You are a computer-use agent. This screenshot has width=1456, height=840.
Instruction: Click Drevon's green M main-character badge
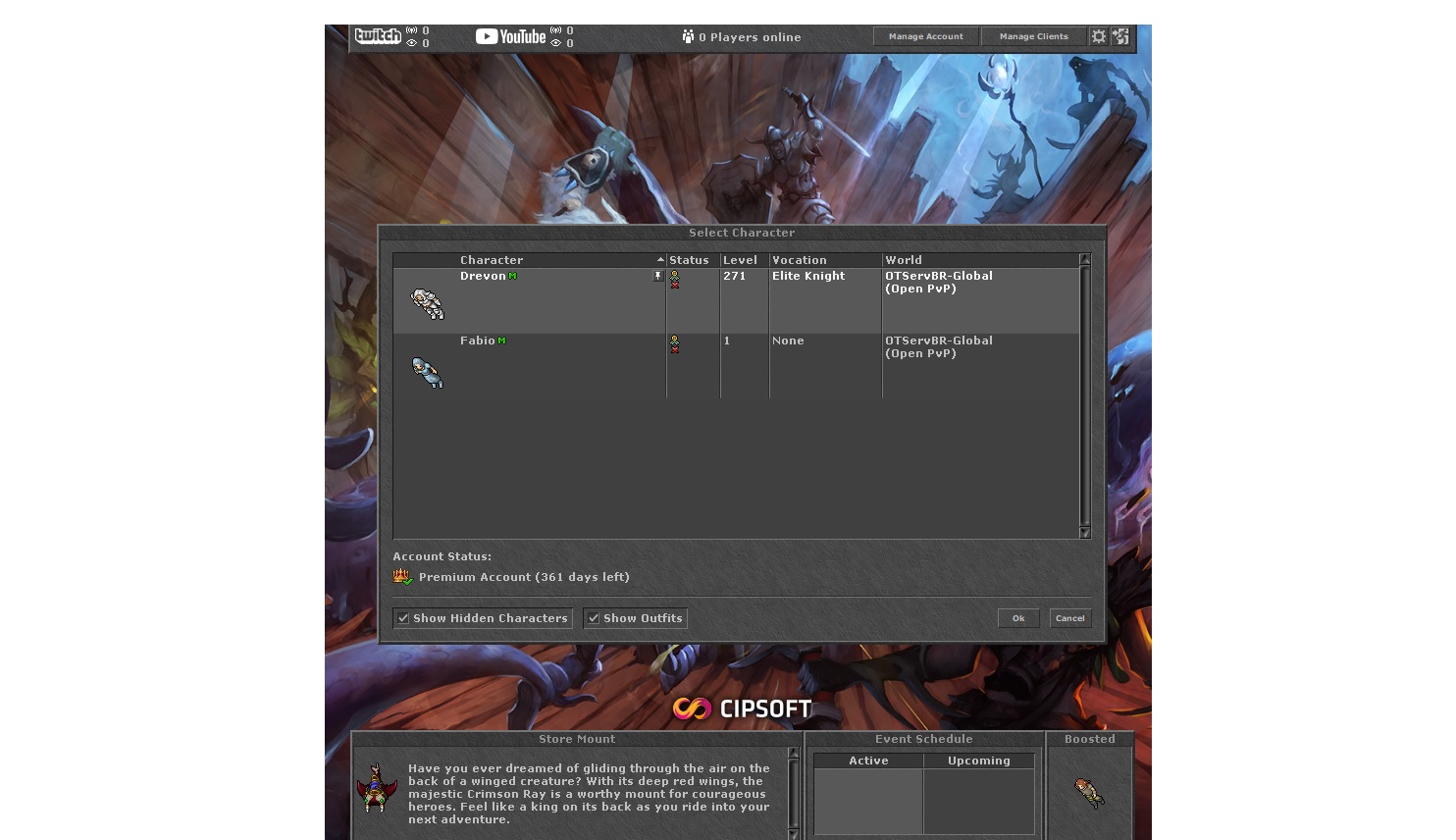[512, 276]
